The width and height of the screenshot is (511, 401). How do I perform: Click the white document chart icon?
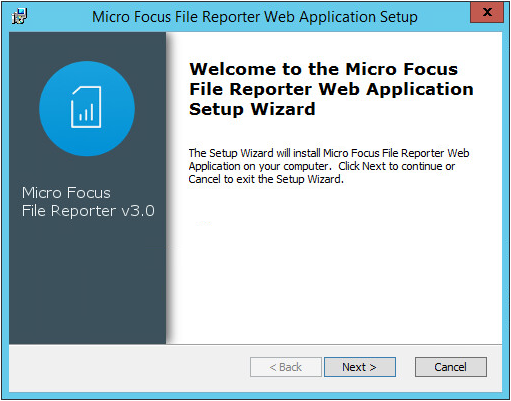[x=86, y=107]
